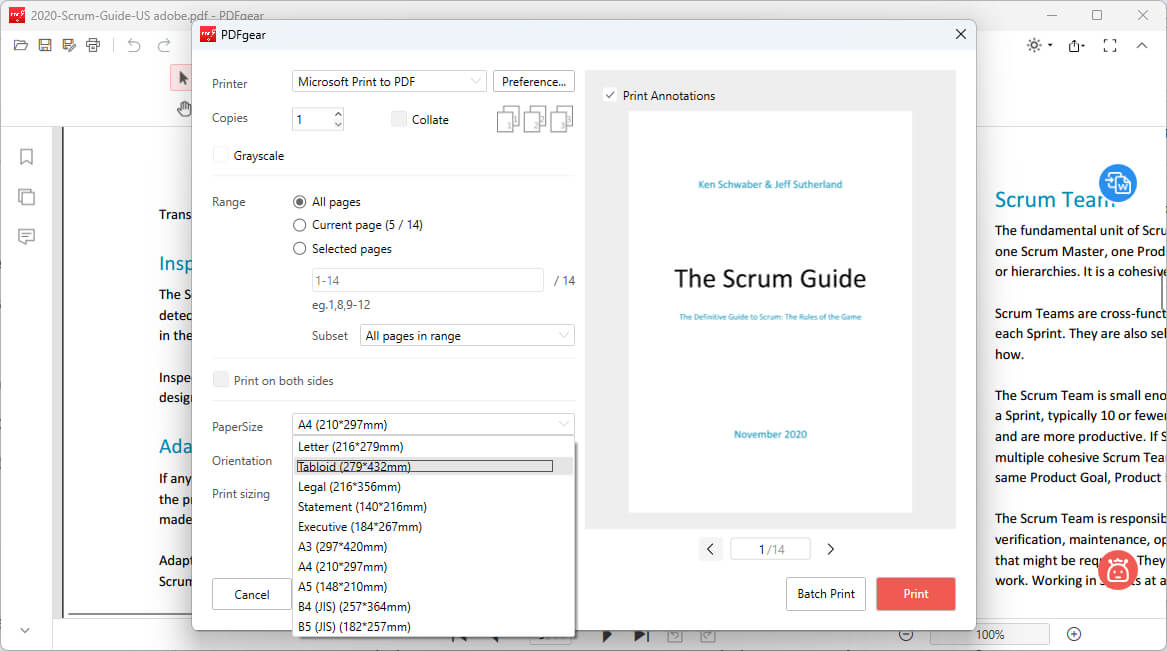Enable the Grayscale checkbox
Image resolution: width=1167 pixels, height=651 pixels.
pos(220,156)
